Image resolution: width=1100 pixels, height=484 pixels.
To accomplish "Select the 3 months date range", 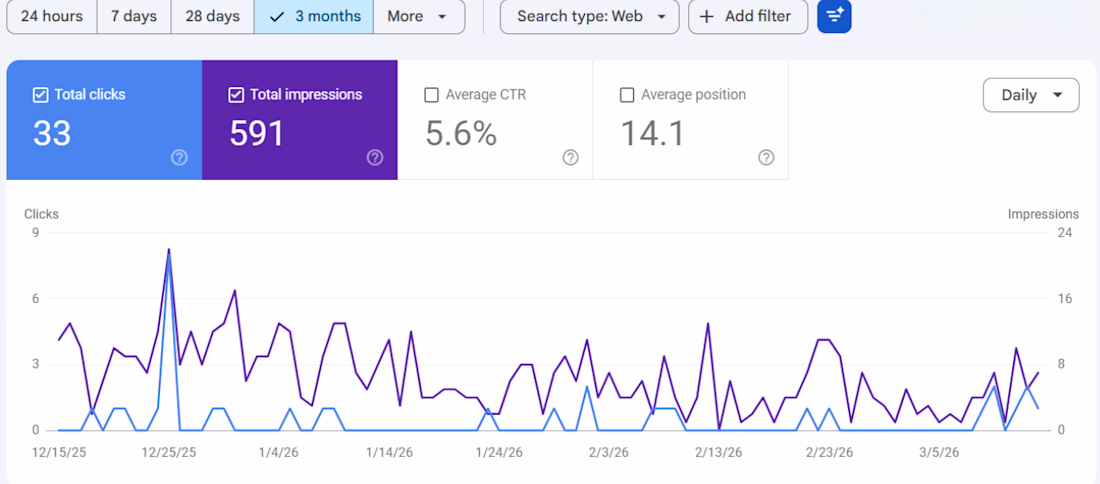I will tap(313, 16).
